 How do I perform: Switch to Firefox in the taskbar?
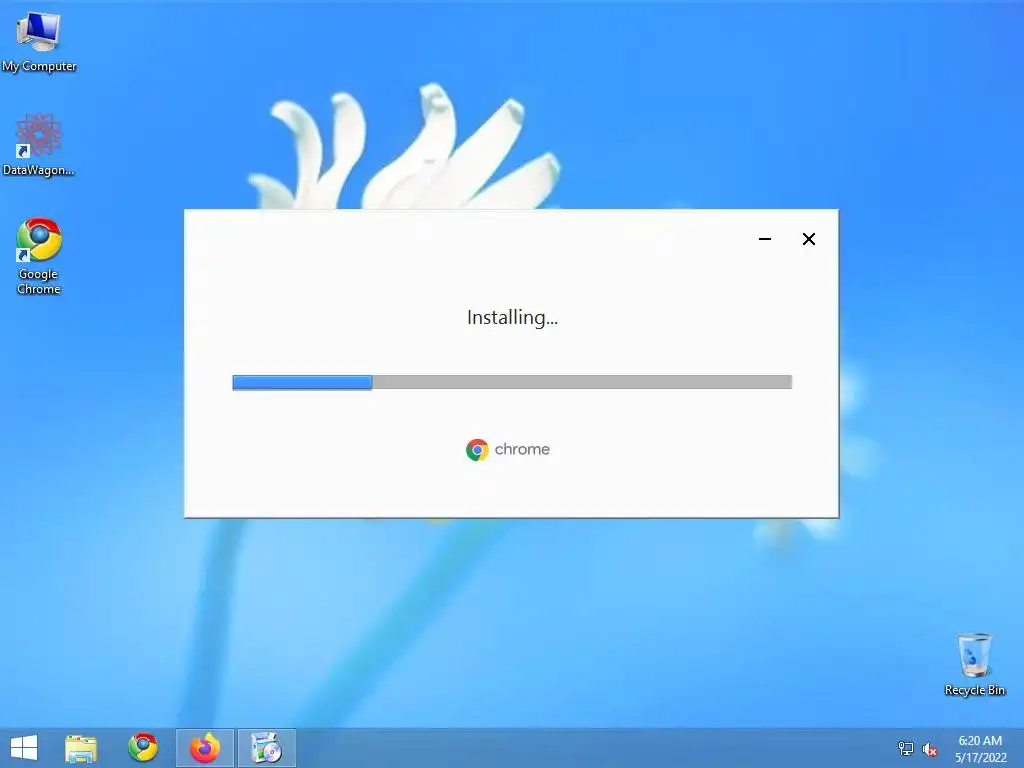click(205, 748)
